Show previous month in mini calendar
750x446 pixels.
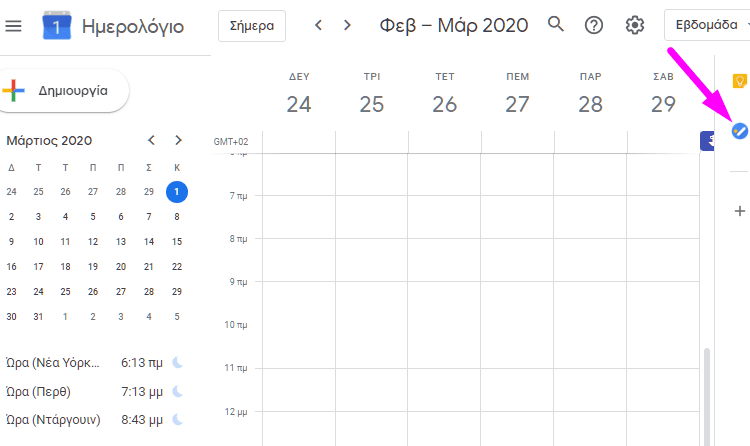pos(151,140)
